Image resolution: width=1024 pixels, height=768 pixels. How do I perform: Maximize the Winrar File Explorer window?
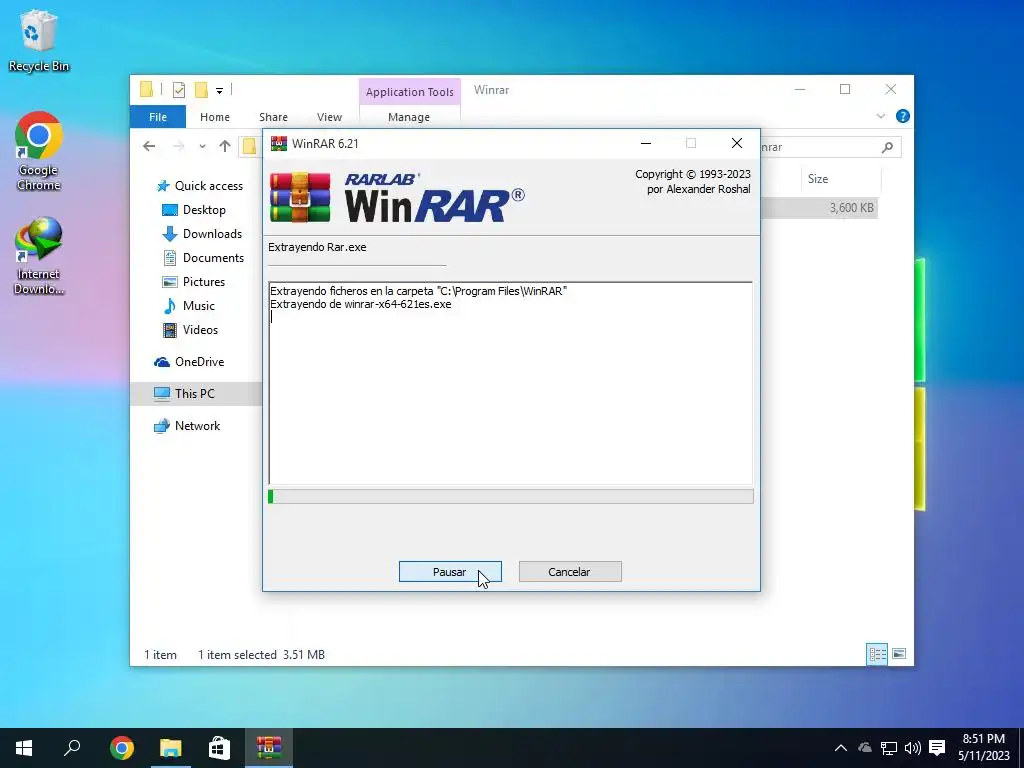(845, 89)
